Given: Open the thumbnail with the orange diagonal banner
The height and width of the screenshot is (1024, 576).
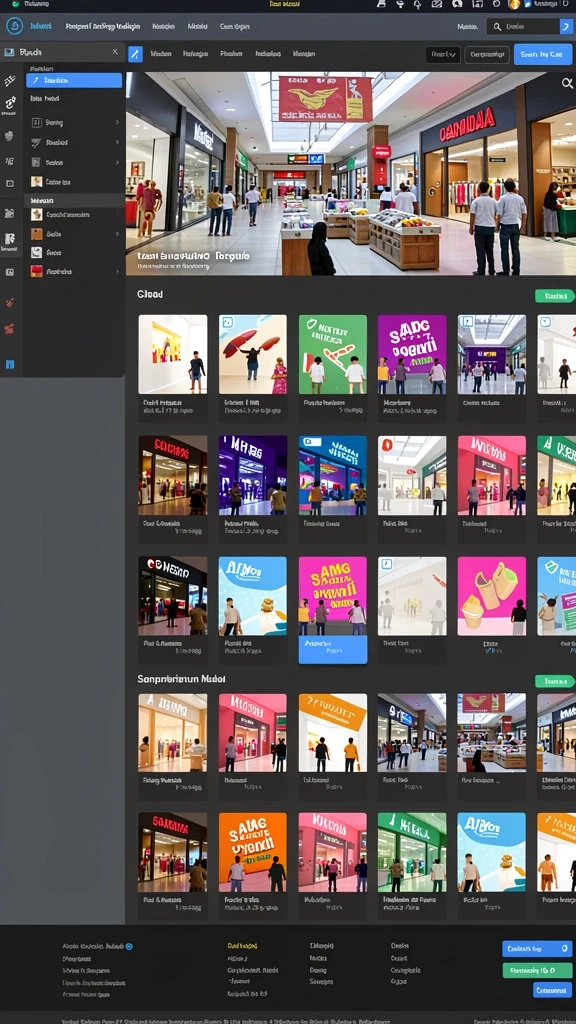Looking at the screenshot, I should (333, 733).
